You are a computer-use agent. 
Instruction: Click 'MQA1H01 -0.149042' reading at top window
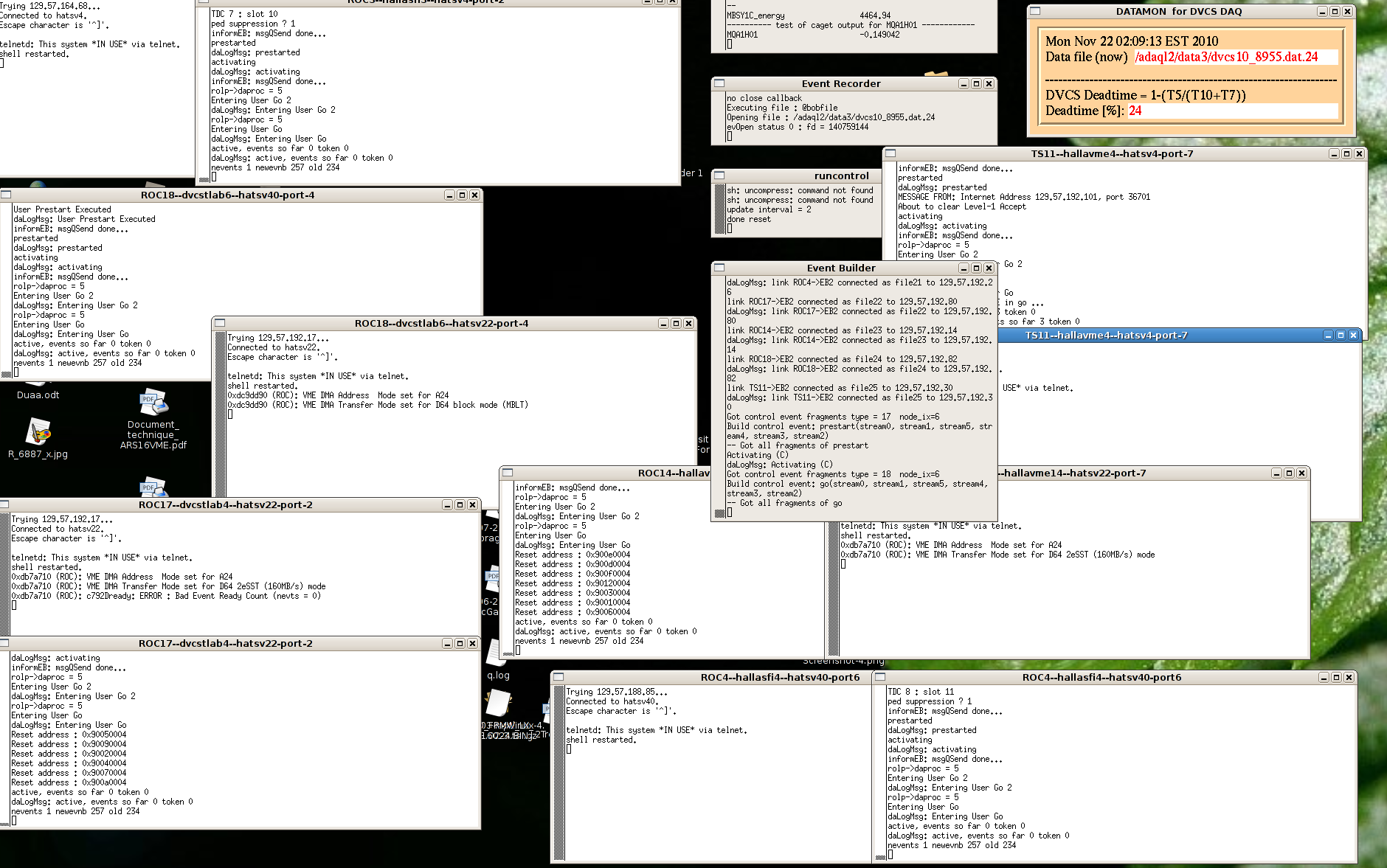click(813, 35)
